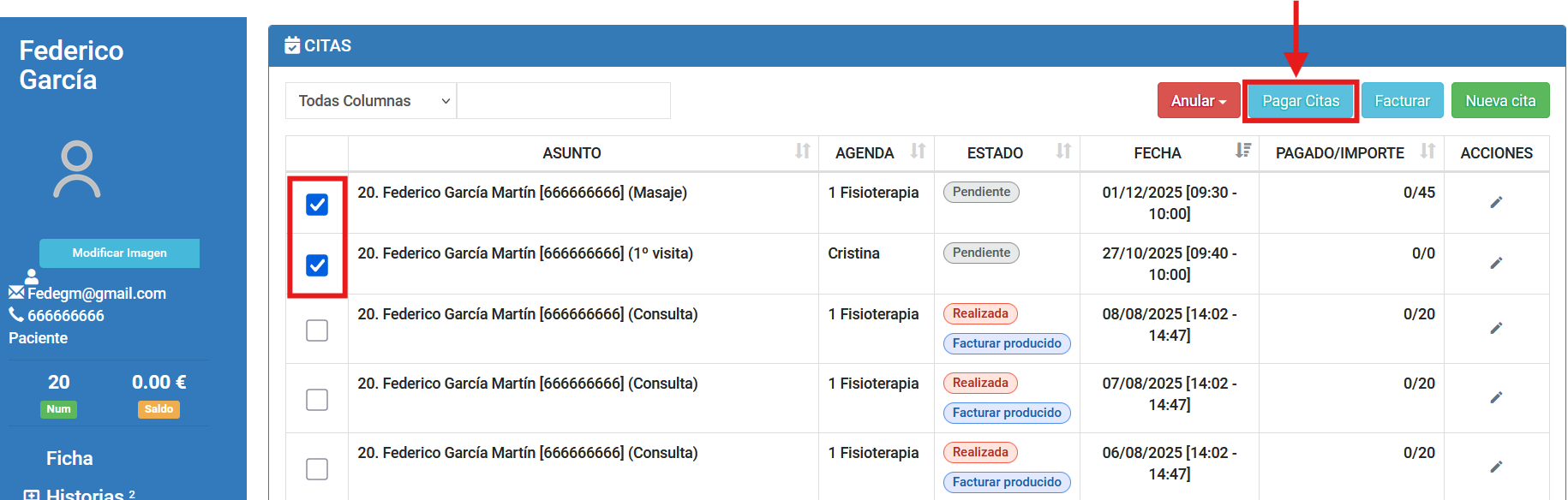The height and width of the screenshot is (500, 1568).
Task: Open the Ficha sidebar menu item
Action: pyautogui.click(x=69, y=458)
